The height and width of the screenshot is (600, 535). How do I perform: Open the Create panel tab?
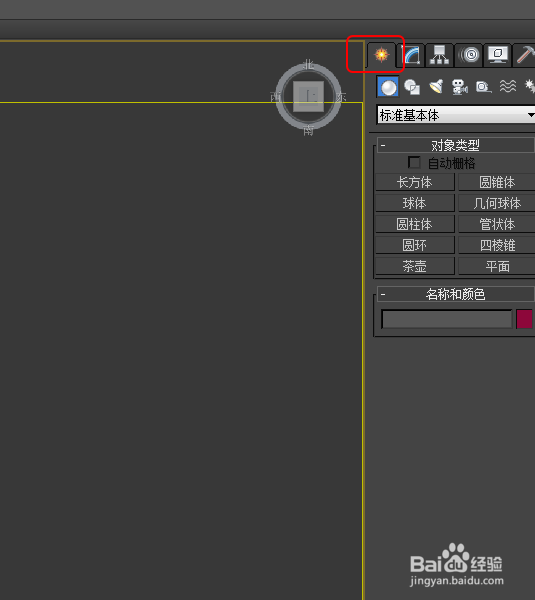[382, 55]
